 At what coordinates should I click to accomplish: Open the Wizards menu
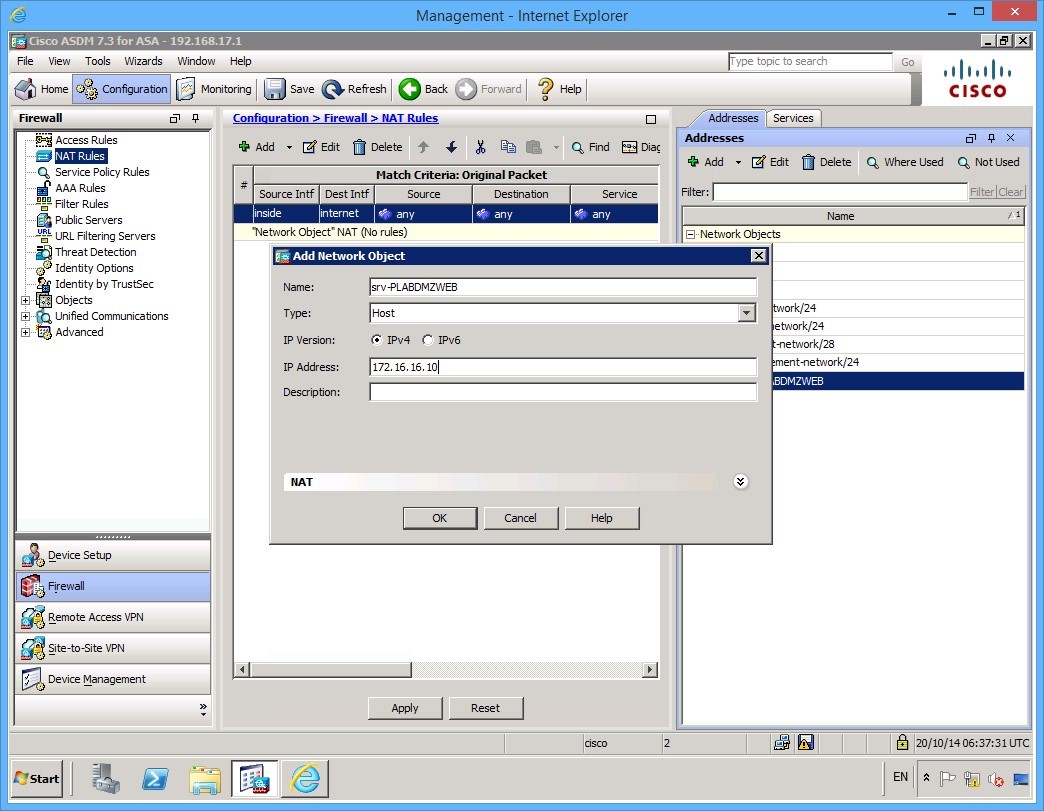(143, 61)
